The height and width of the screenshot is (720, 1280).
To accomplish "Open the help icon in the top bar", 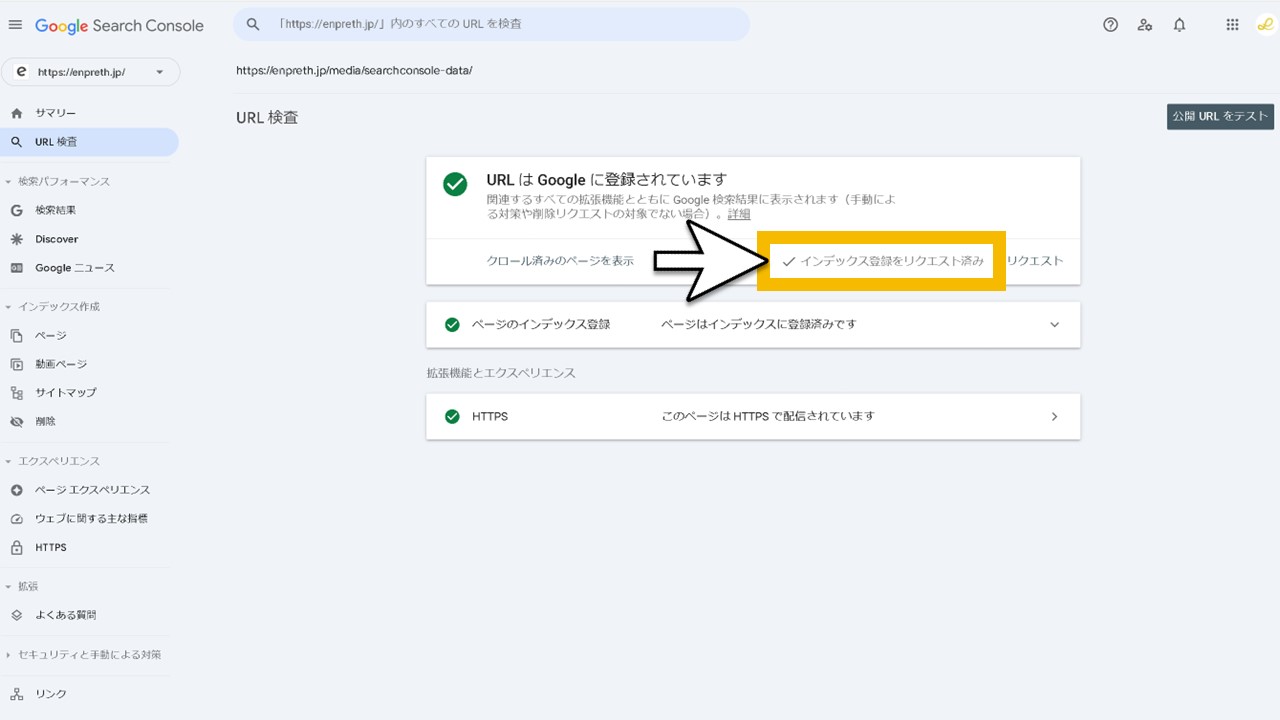I will tap(1110, 24).
